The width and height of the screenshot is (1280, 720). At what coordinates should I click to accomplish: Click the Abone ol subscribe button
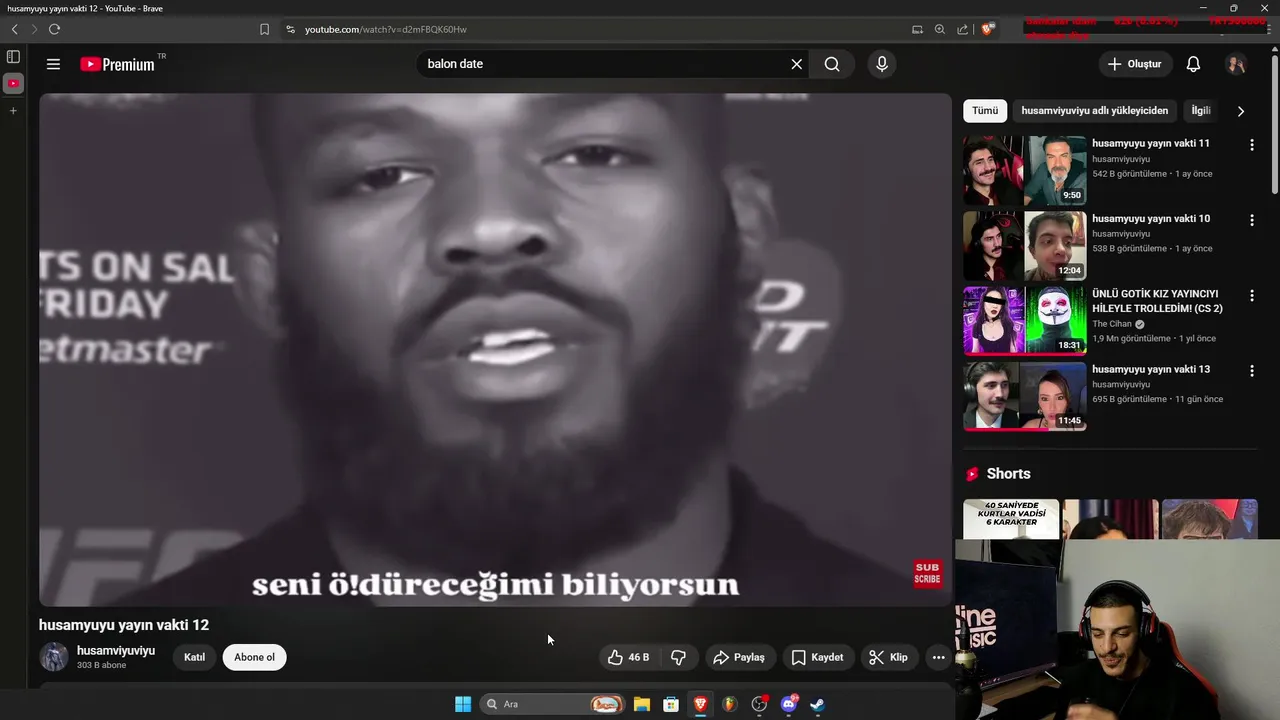pos(254,657)
